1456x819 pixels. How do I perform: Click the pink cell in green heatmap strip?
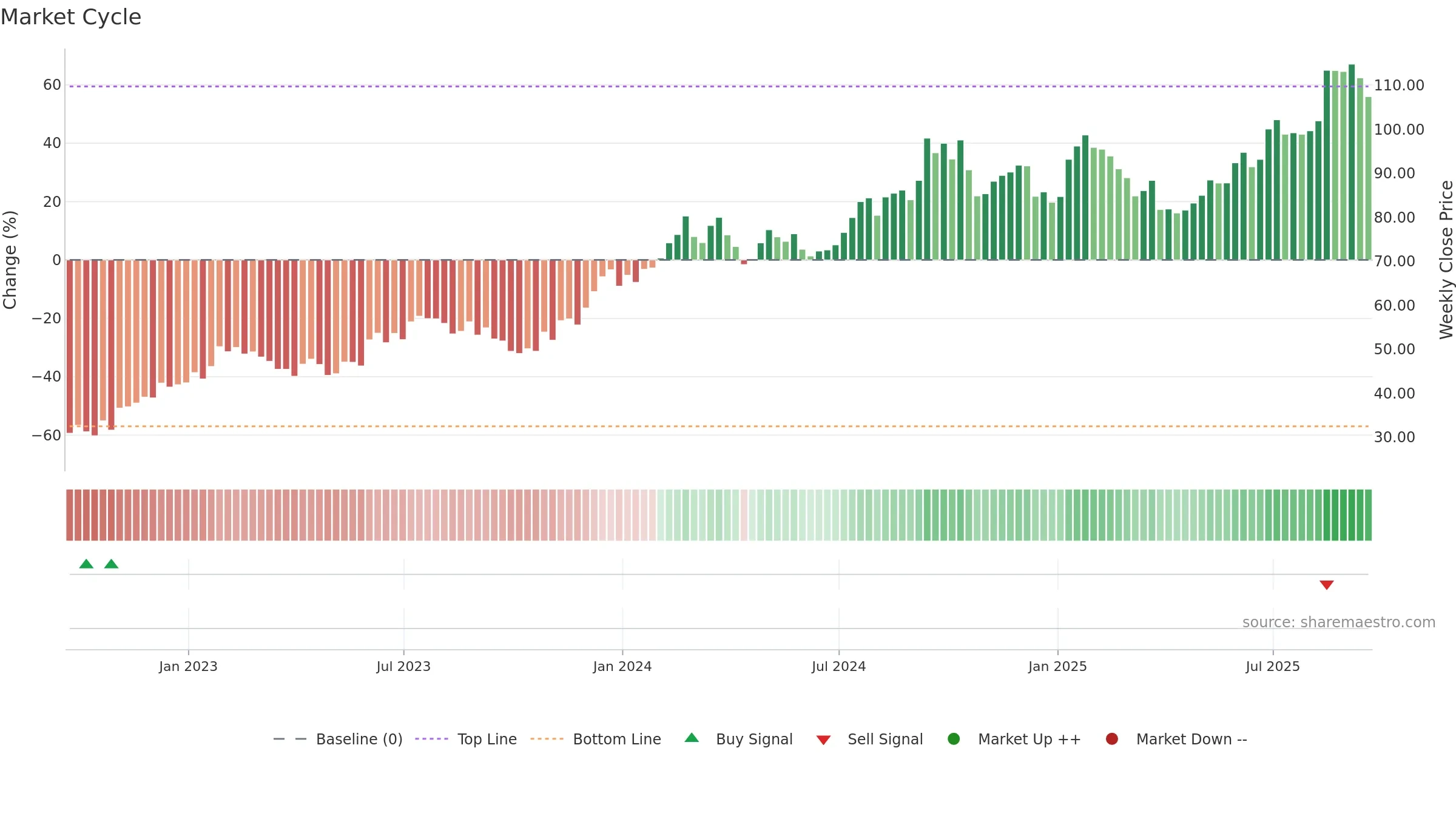coord(744,515)
